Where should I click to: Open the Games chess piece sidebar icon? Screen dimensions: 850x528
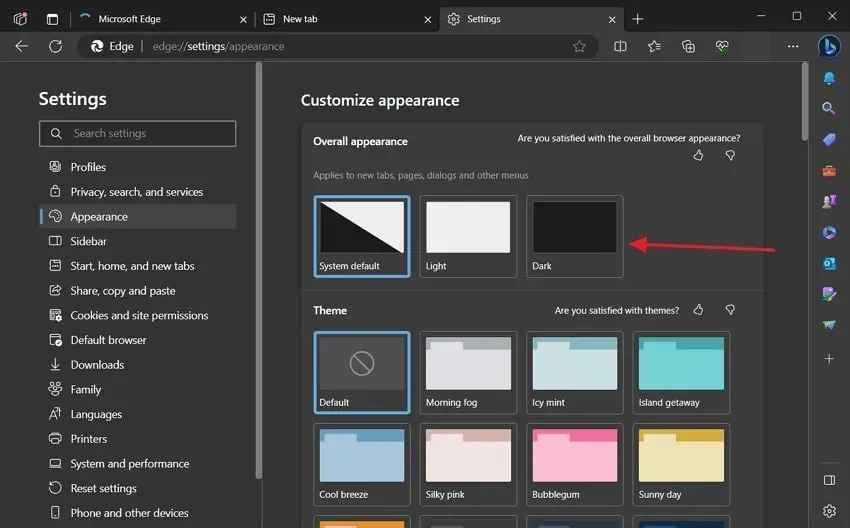pos(829,202)
